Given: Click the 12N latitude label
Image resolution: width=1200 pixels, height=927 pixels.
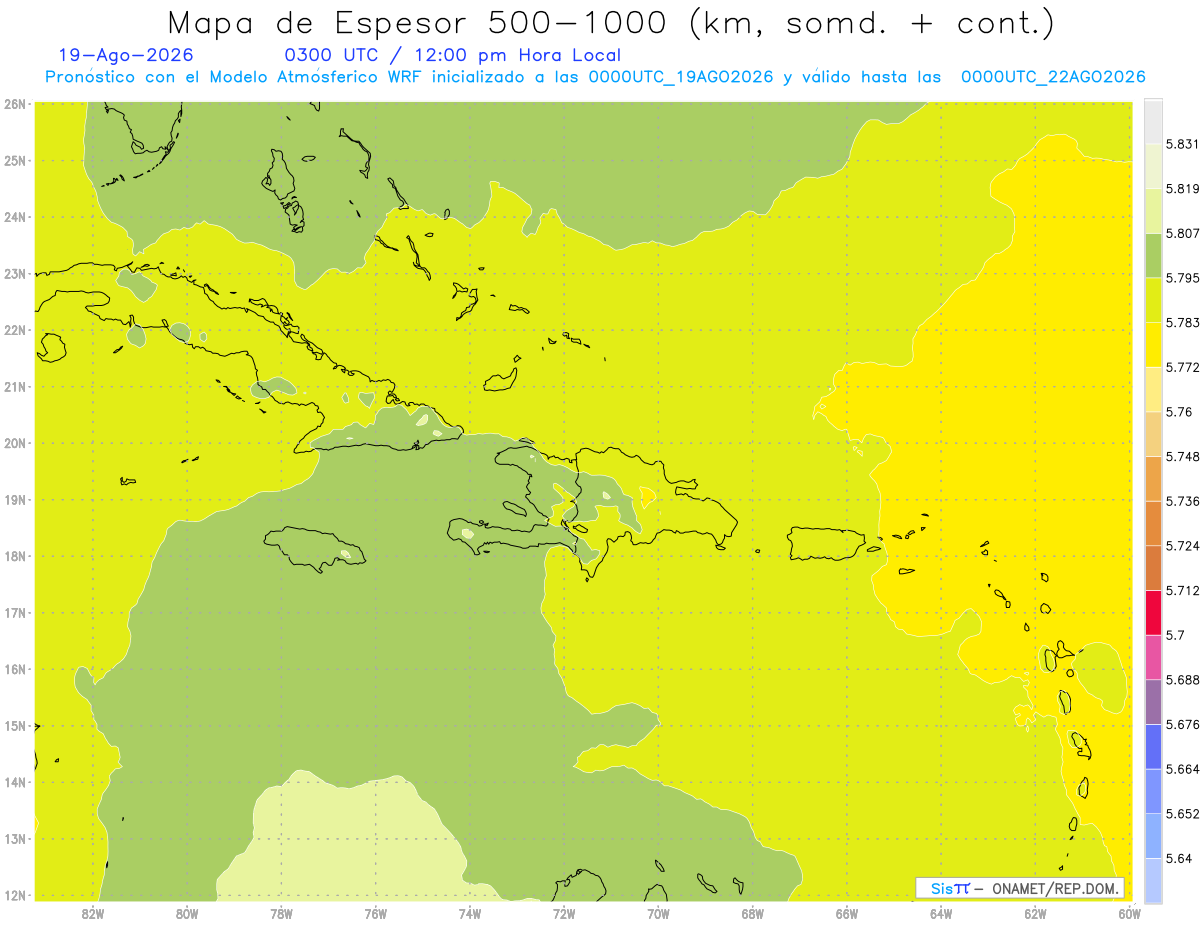Looking at the screenshot, I should (x=15, y=894).
